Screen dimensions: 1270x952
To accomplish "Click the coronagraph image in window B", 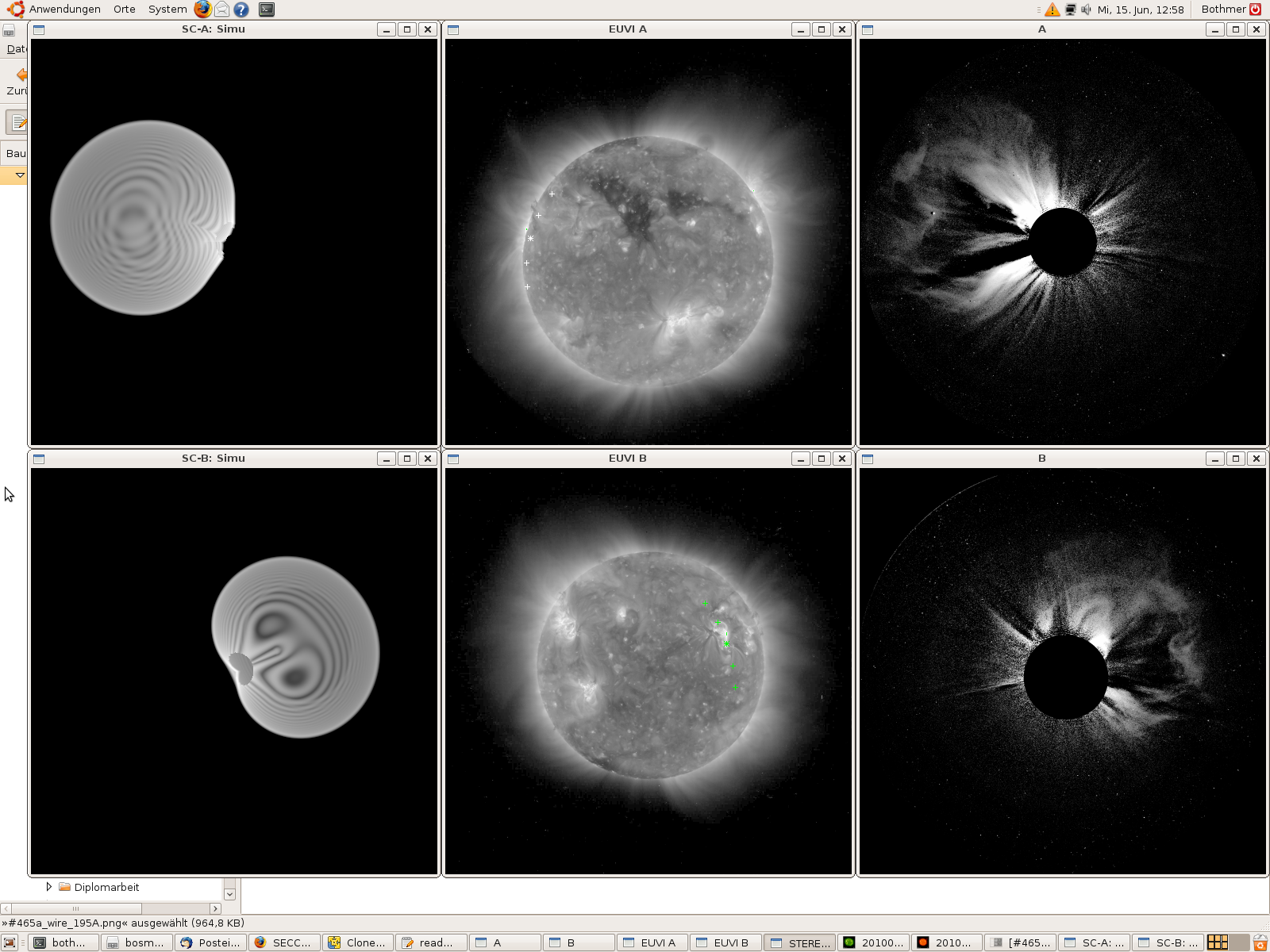I will tap(1063, 671).
